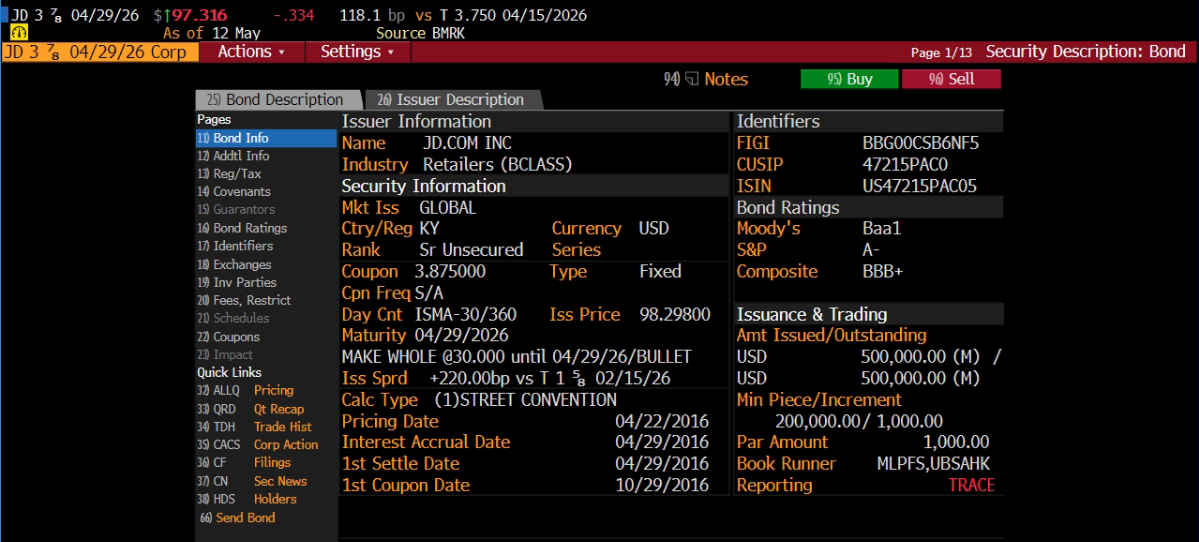Open HDS Holders quick link
This screenshot has height=542, width=1199.
coord(247,499)
